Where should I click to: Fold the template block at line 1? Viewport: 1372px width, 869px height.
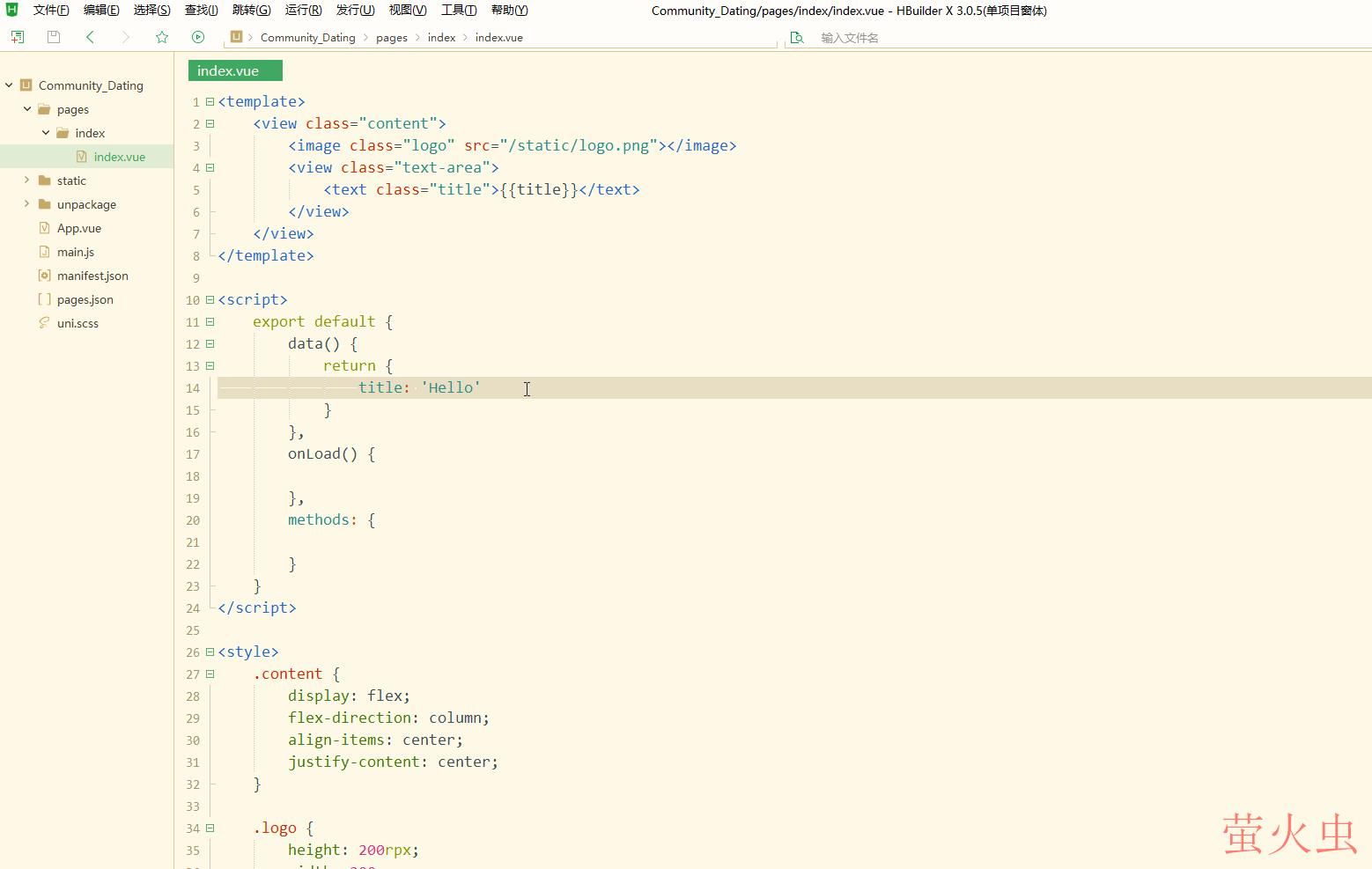[x=210, y=101]
